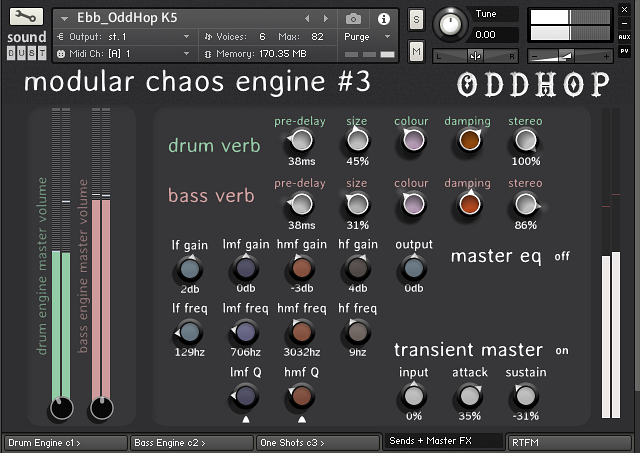Minimize instrument with the minus button
The height and width of the screenshot is (453, 640).
click(624, 23)
